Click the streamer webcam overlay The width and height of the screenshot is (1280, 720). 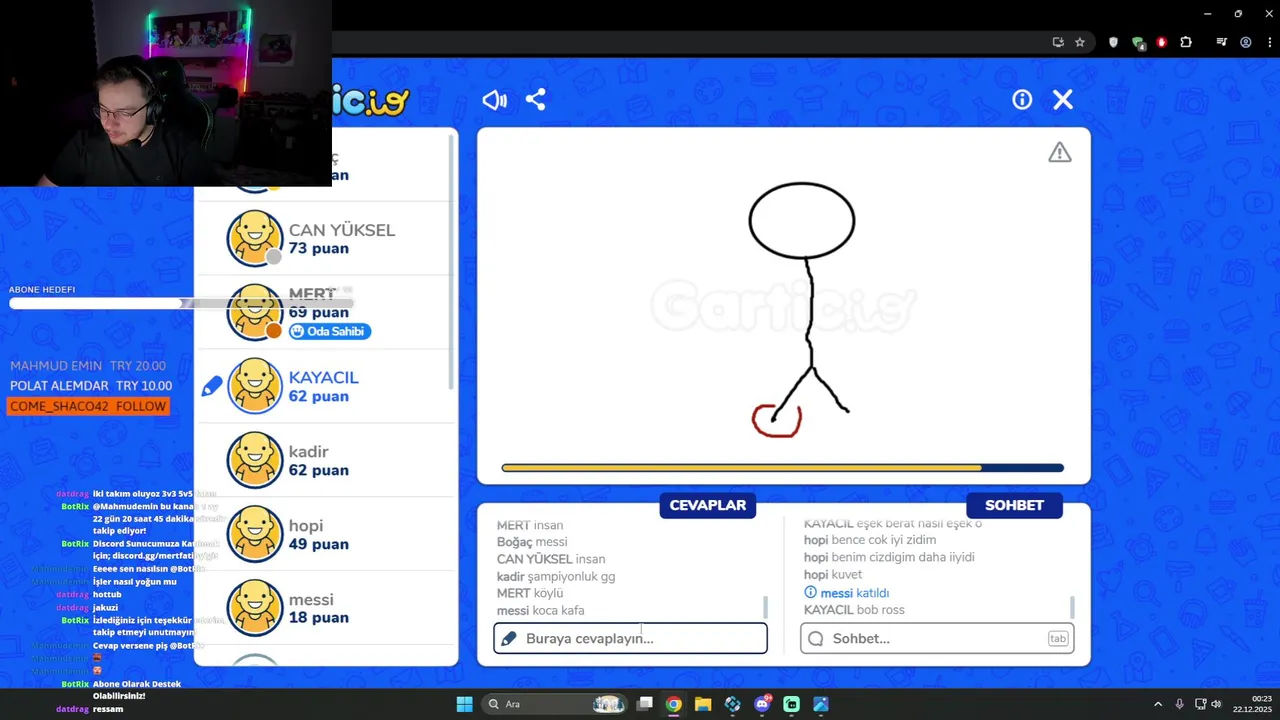coord(166,93)
